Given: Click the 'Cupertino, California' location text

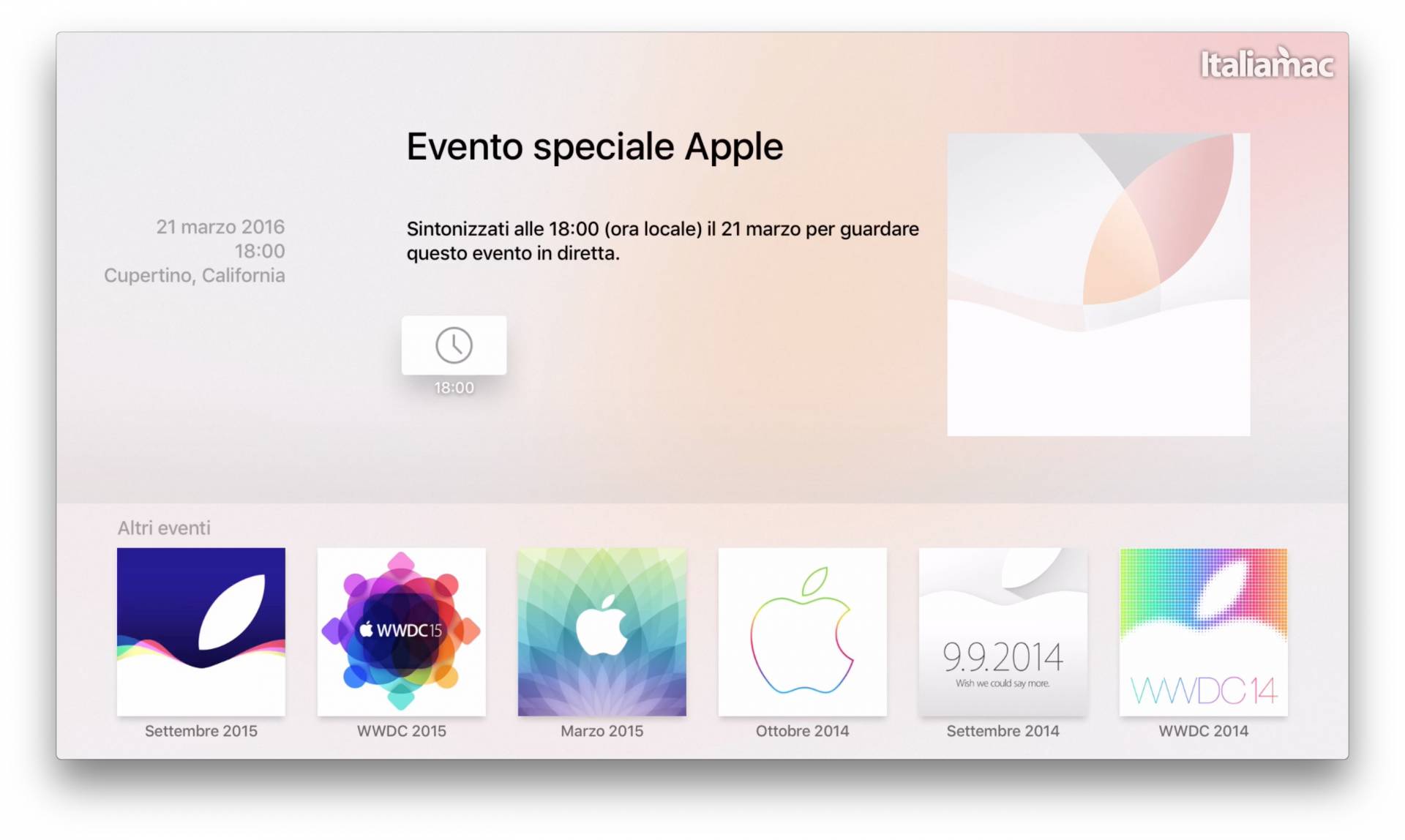Looking at the screenshot, I should 195,275.
